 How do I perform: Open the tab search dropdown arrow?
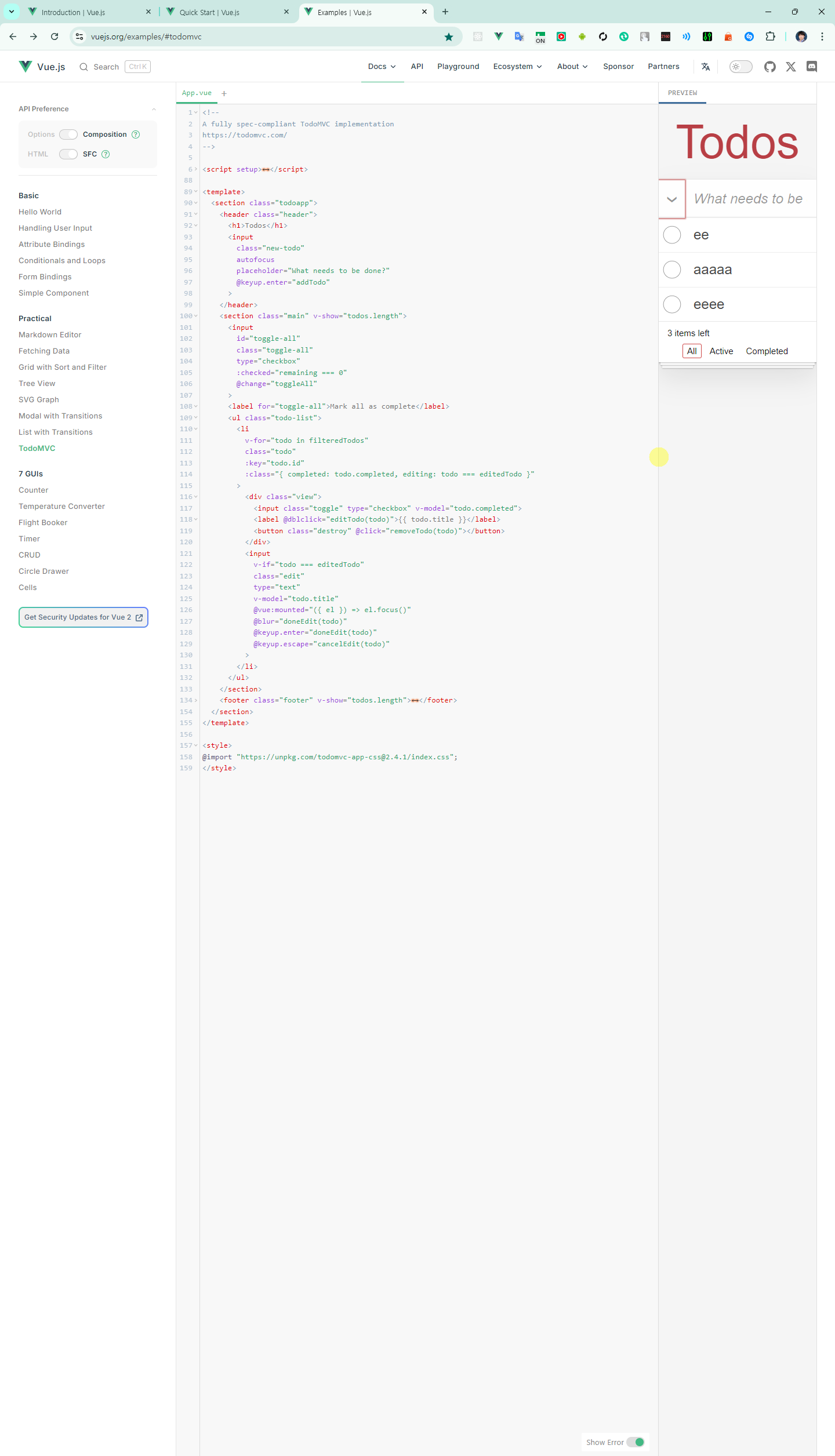pos(12,12)
